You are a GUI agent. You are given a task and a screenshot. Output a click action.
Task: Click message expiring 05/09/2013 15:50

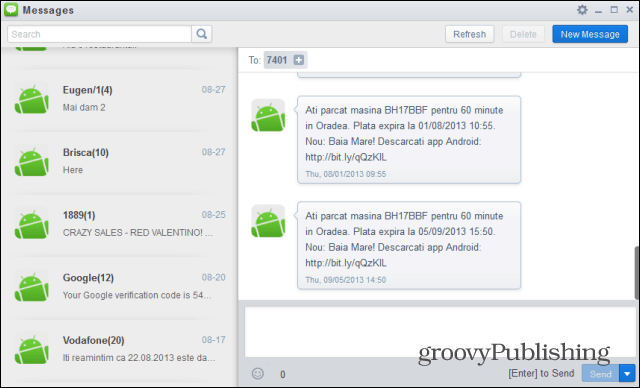(x=409, y=245)
